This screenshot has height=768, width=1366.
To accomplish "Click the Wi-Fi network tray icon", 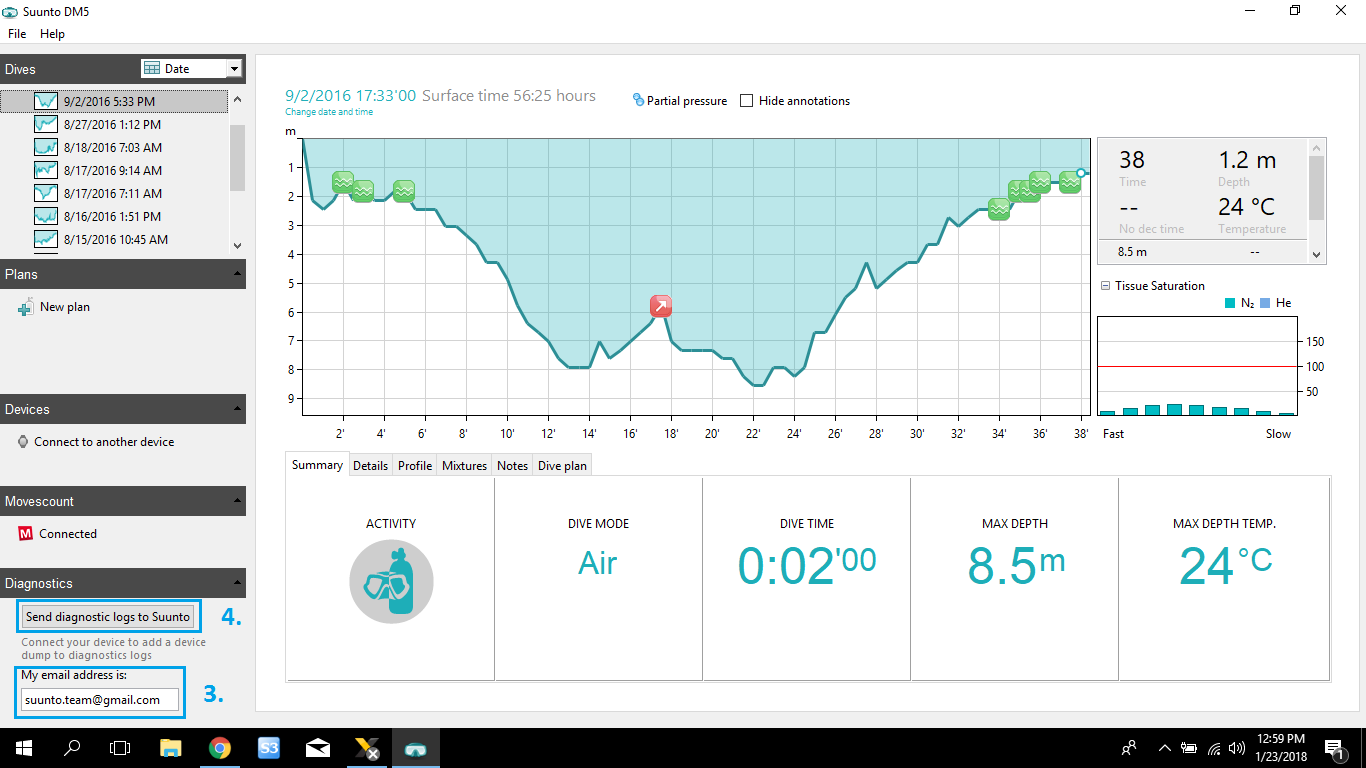I will coord(1214,748).
